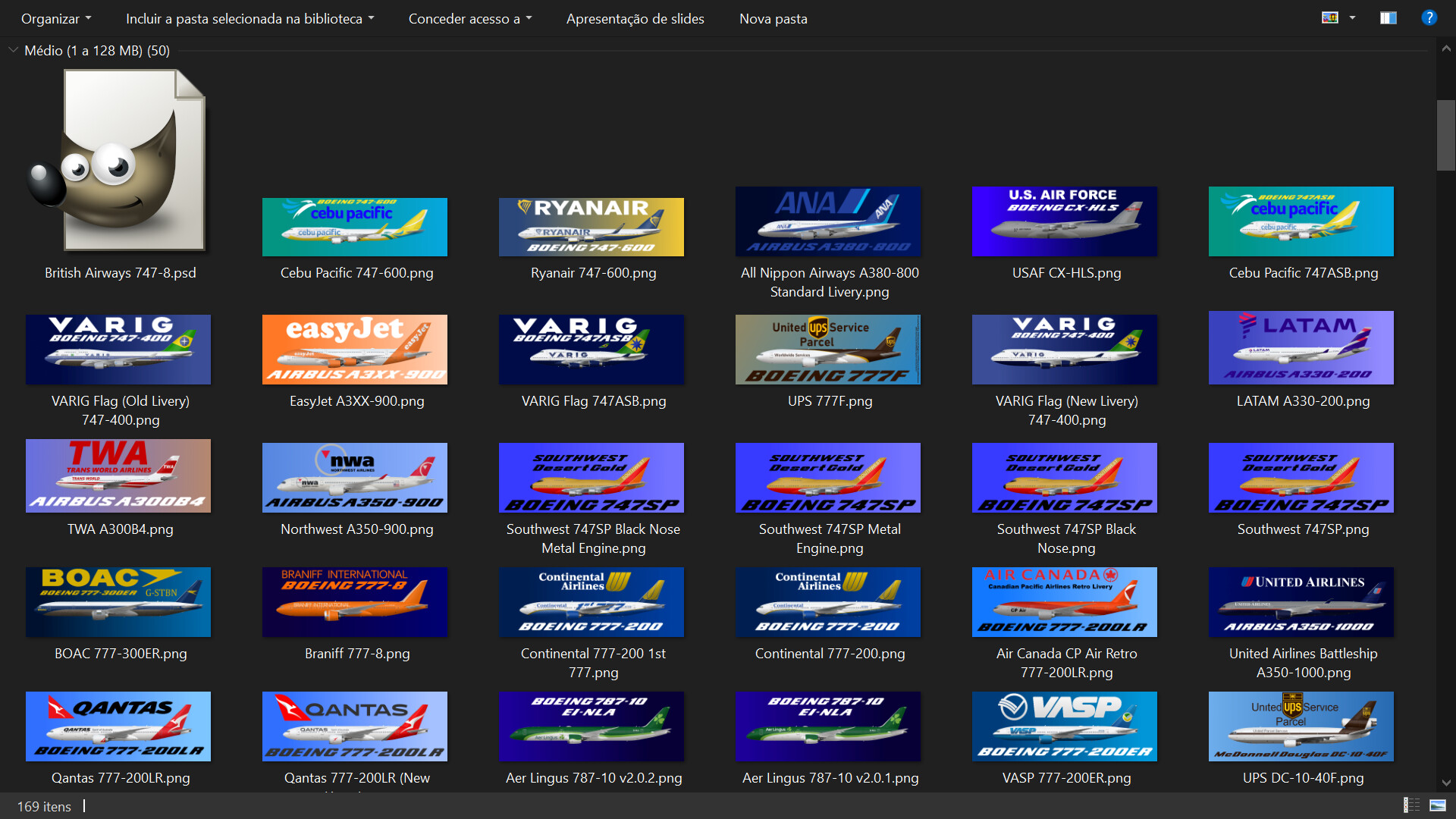1456x819 pixels.
Task: Switch to details view icon in status bar
Action: click(1411, 805)
